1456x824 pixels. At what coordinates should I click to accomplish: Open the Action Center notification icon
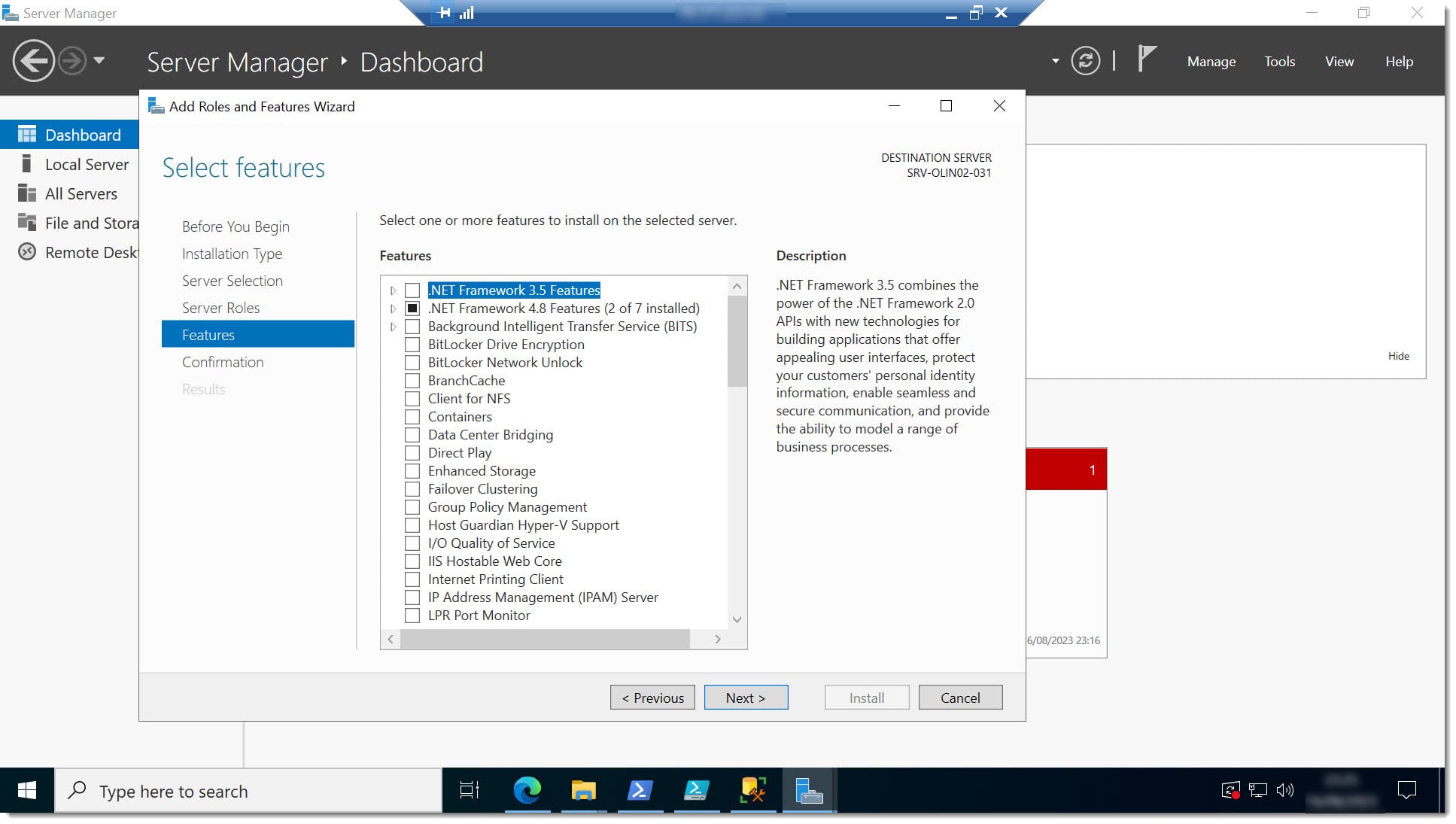pos(1406,790)
